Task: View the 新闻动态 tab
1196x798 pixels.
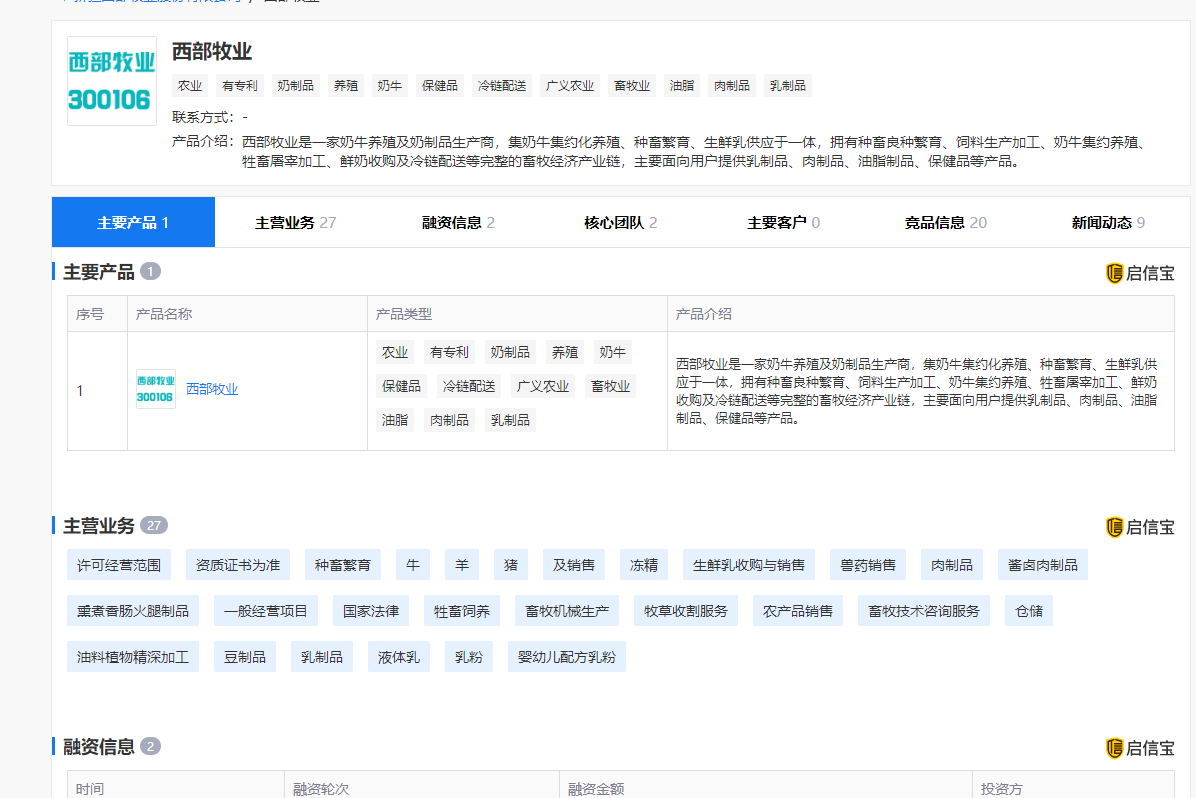Action: (1108, 223)
